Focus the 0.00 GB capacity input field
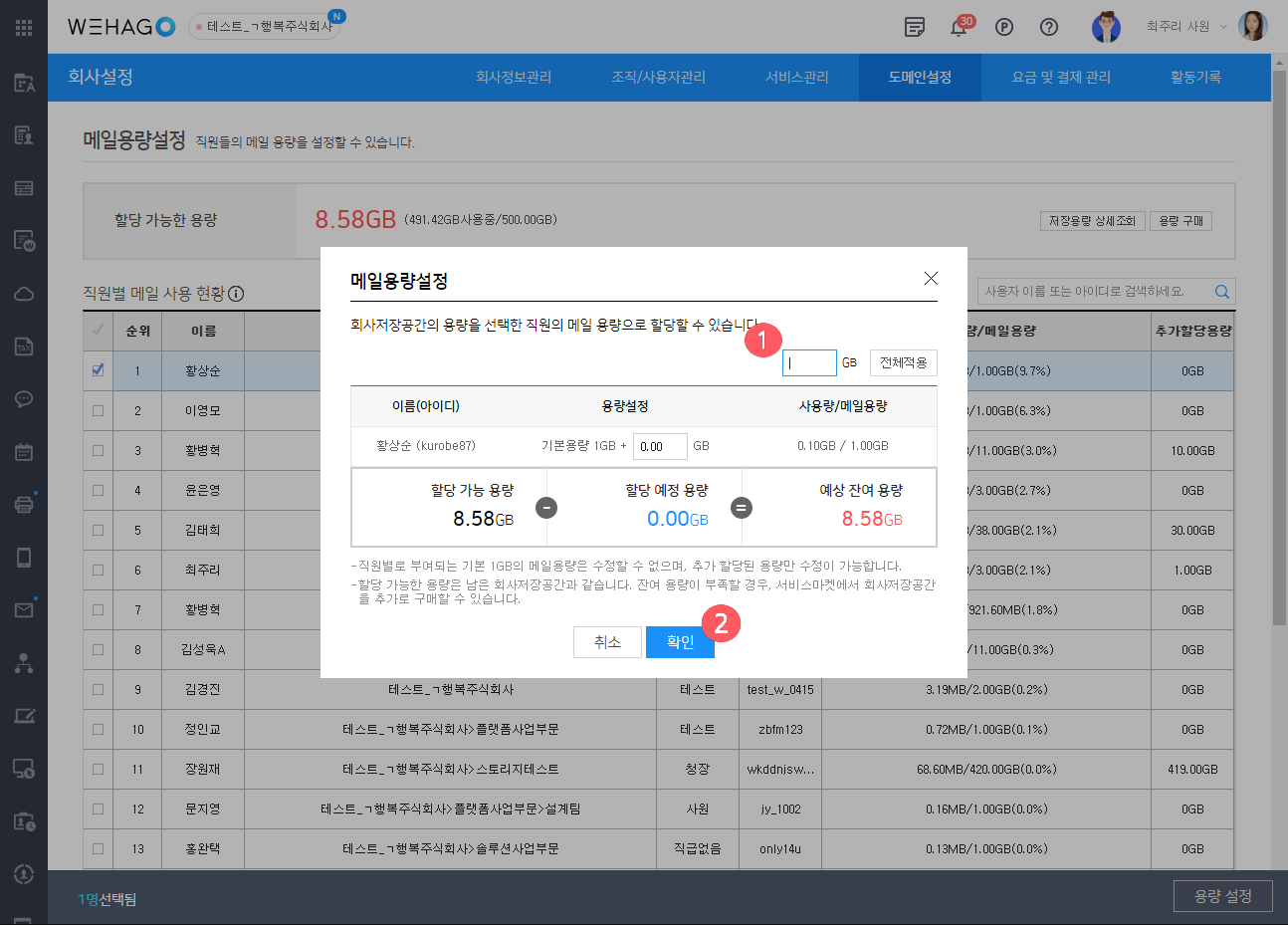The height and width of the screenshot is (925, 1288). (x=659, y=446)
